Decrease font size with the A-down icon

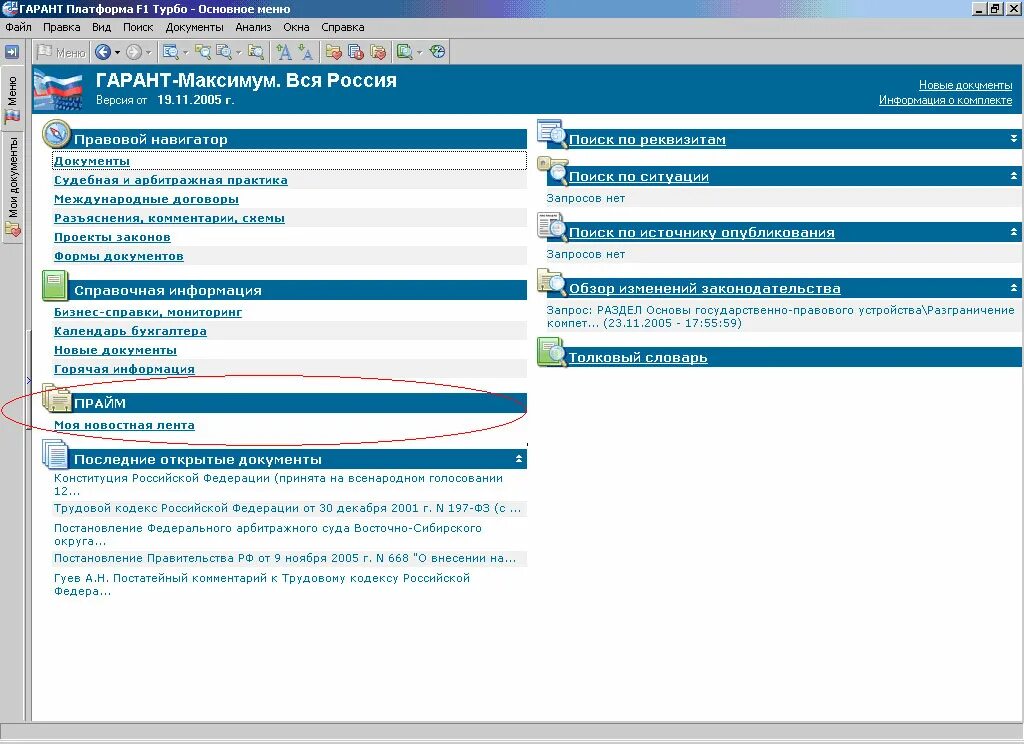pos(306,52)
